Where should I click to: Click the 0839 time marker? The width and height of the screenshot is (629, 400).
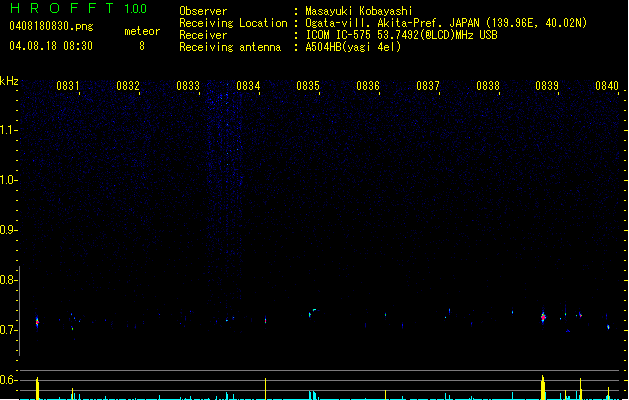[x=547, y=86]
